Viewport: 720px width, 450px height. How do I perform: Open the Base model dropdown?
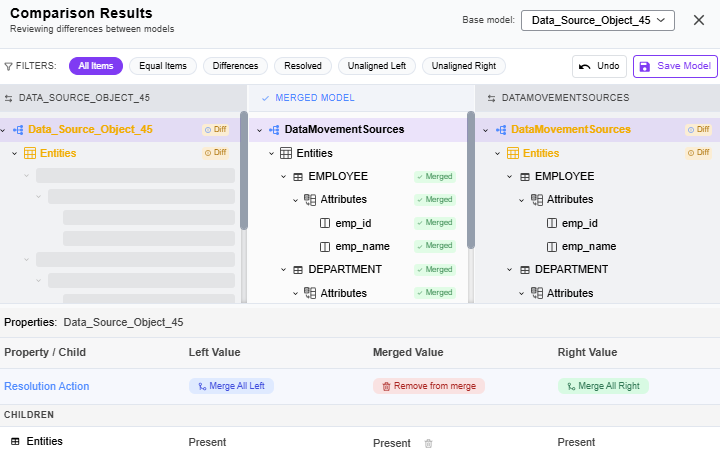[x=597, y=21]
